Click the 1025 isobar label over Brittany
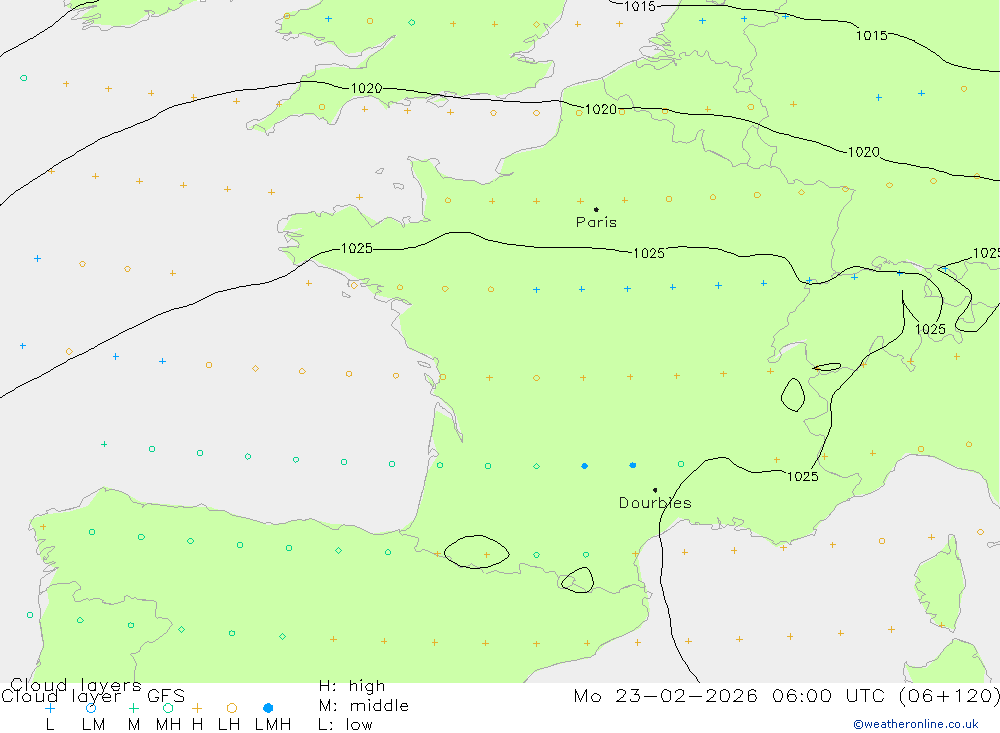Image resolution: width=1000 pixels, height=733 pixels. pos(357,248)
